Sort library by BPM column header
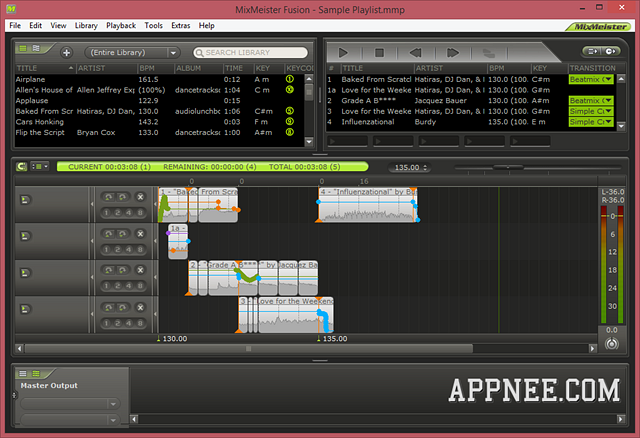Image resolution: width=640 pixels, height=438 pixels. coord(156,68)
